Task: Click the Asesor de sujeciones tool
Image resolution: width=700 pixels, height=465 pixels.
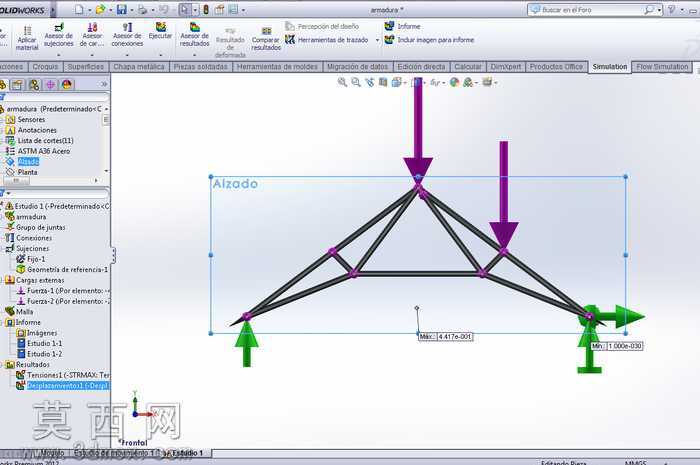Action: pos(58,34)
